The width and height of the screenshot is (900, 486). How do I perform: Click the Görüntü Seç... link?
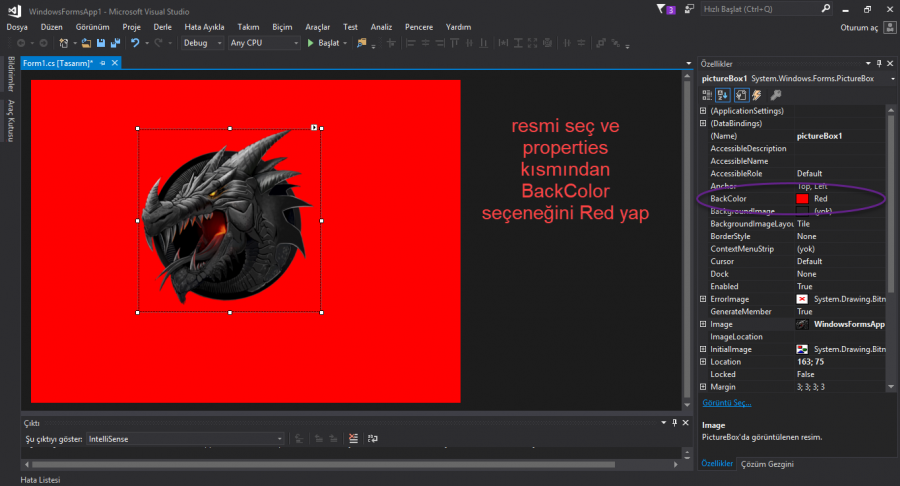[x=727, y=403]
